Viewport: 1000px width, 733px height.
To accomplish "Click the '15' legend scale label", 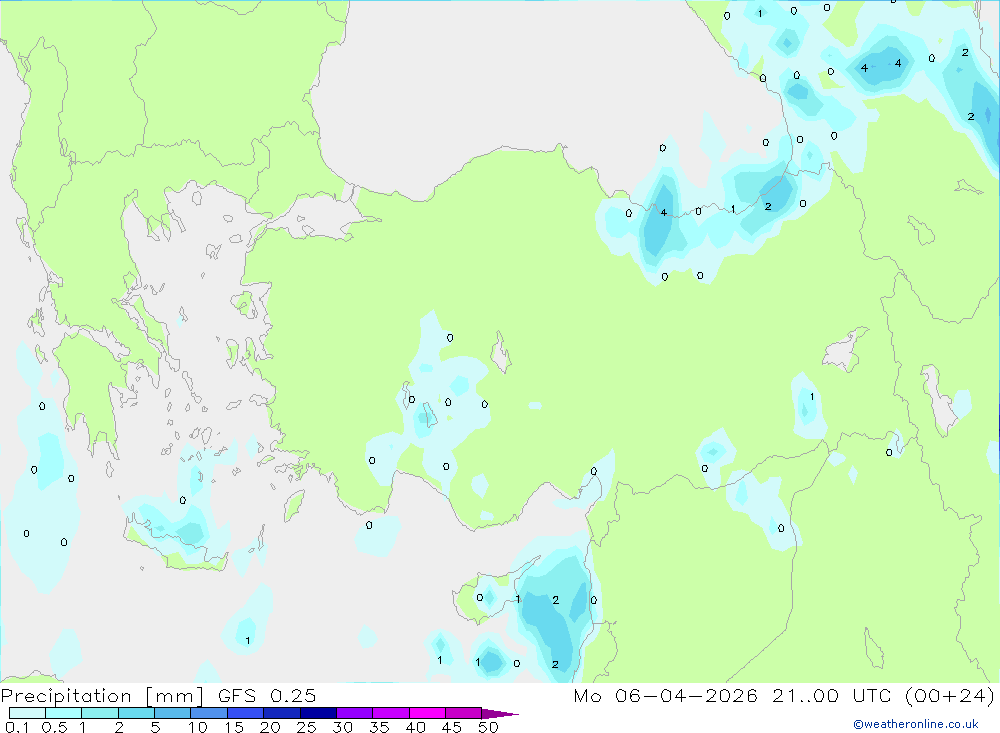I will click(234, 727).
